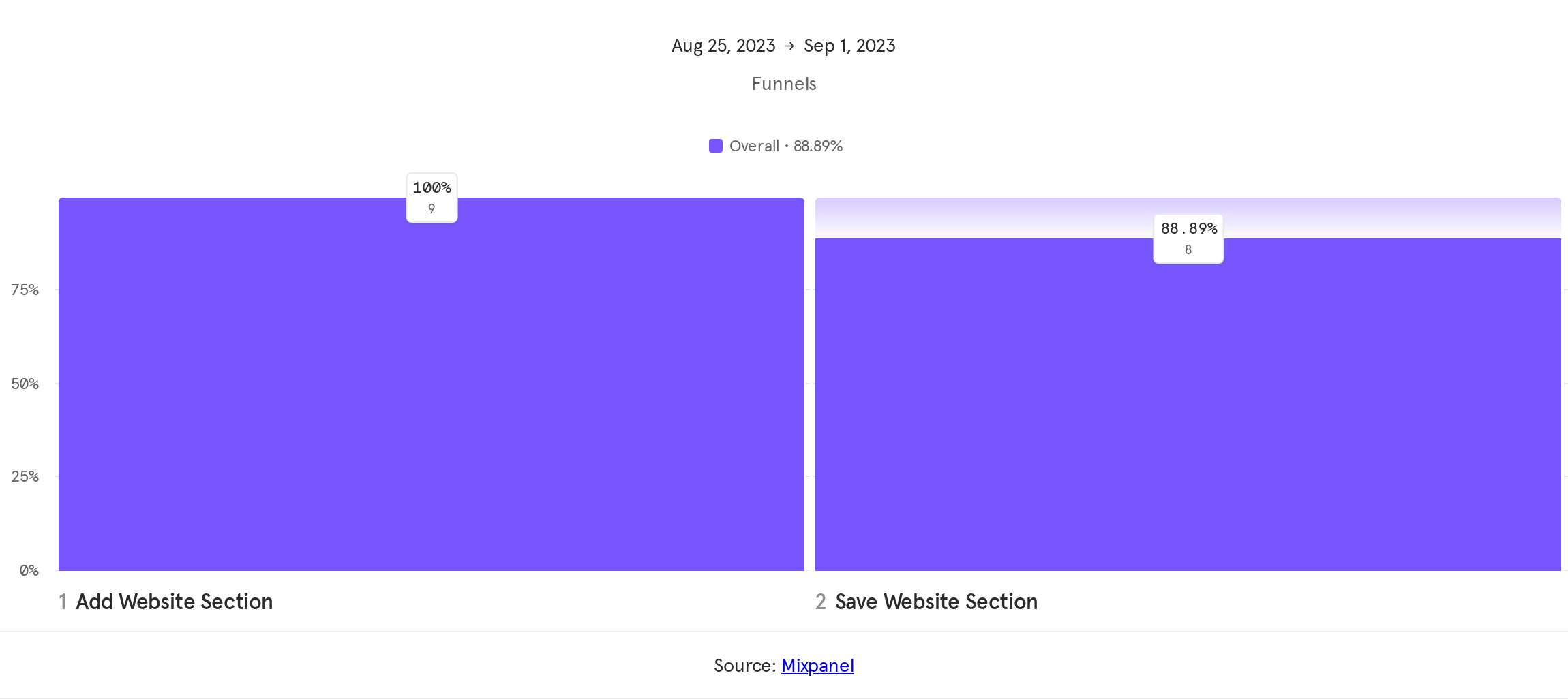This screenshot has width=1568, height=699.
Task: Click the Save Website Section step label
Action: coord(936,602)
